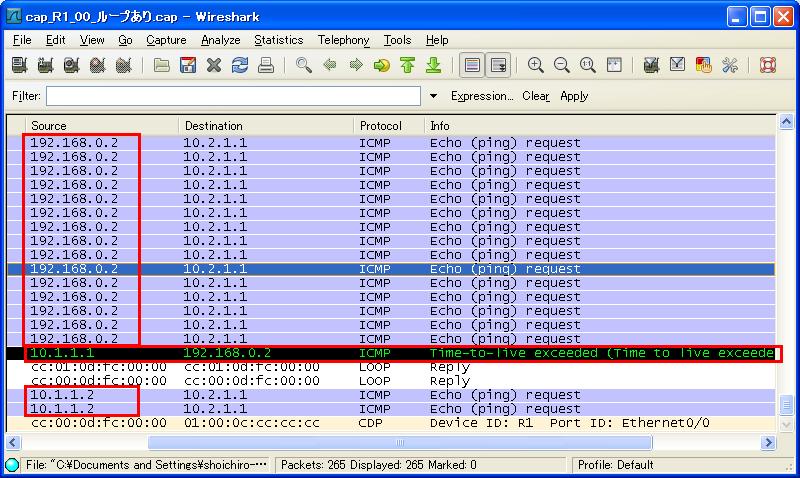This screenshot has width=800, height=478.
Task: Save the capture file as
Action: point(188,65)
